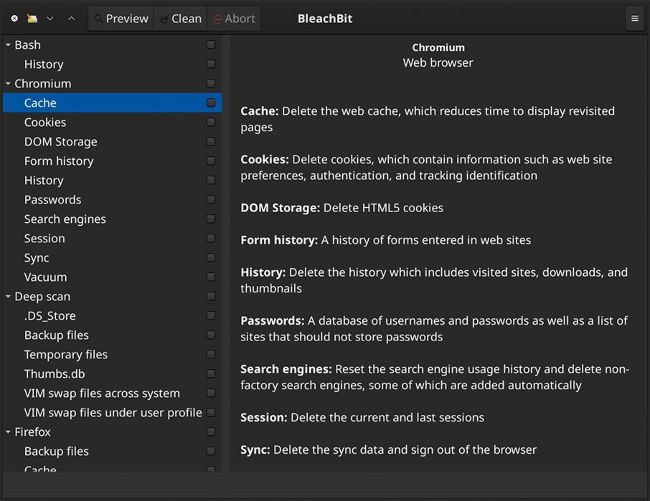Screen dimensions: 650x501
Task: Toggle the Firefox group checkbox
Action: [211, 432]
